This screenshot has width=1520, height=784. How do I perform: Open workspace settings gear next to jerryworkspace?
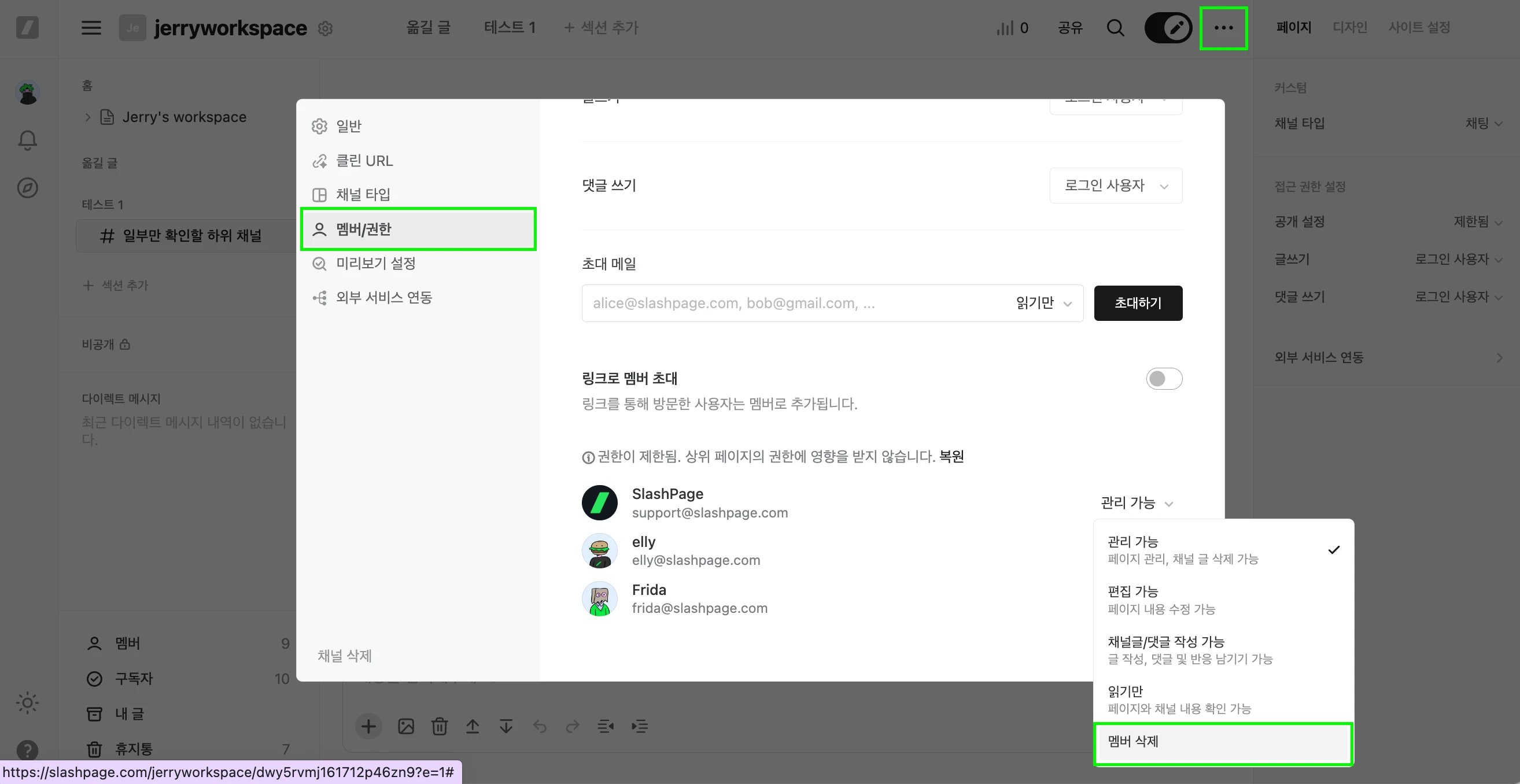(x=325, y=28)
